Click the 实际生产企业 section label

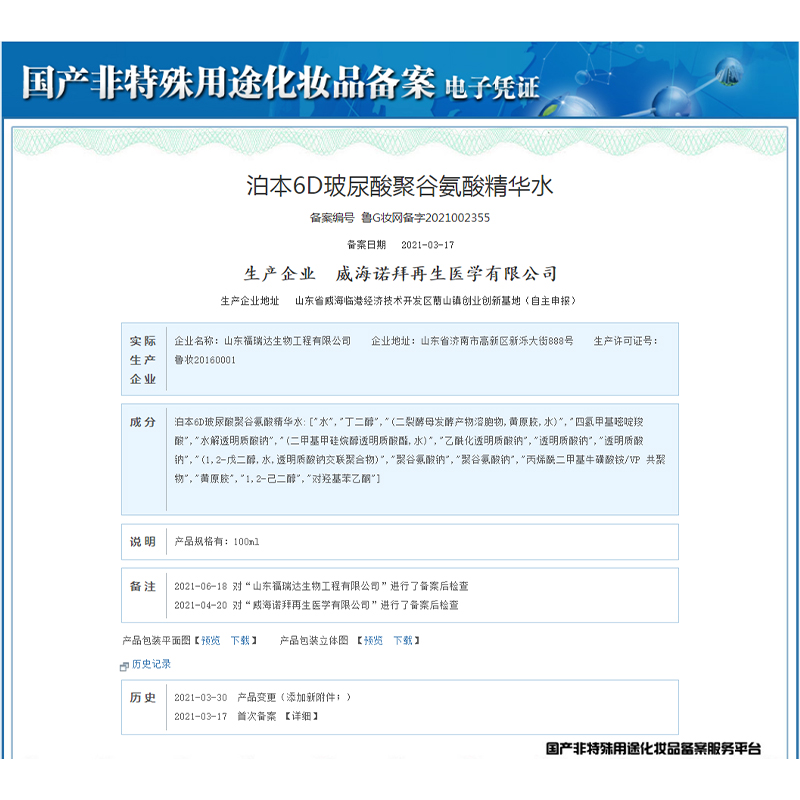[142, 360]
